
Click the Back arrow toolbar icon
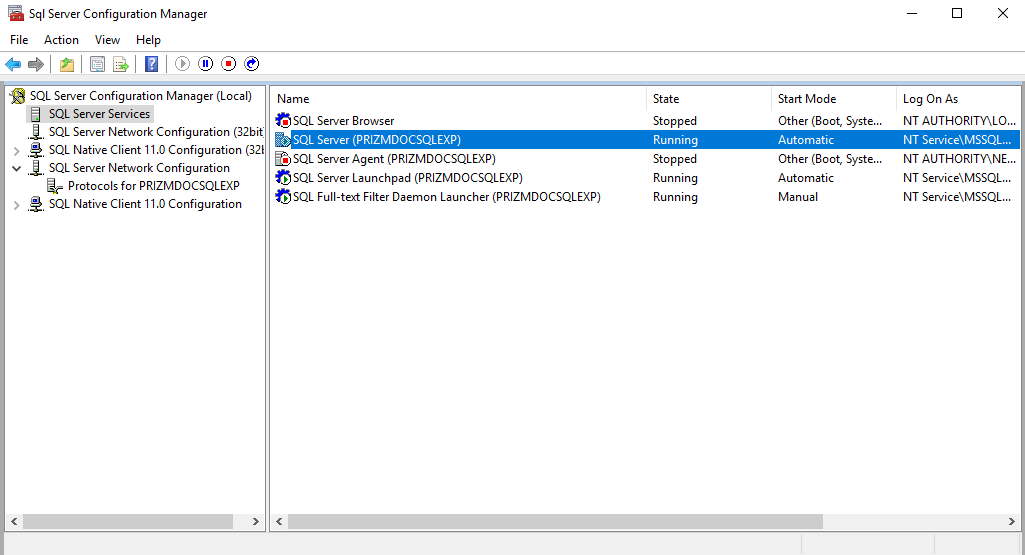13,64
